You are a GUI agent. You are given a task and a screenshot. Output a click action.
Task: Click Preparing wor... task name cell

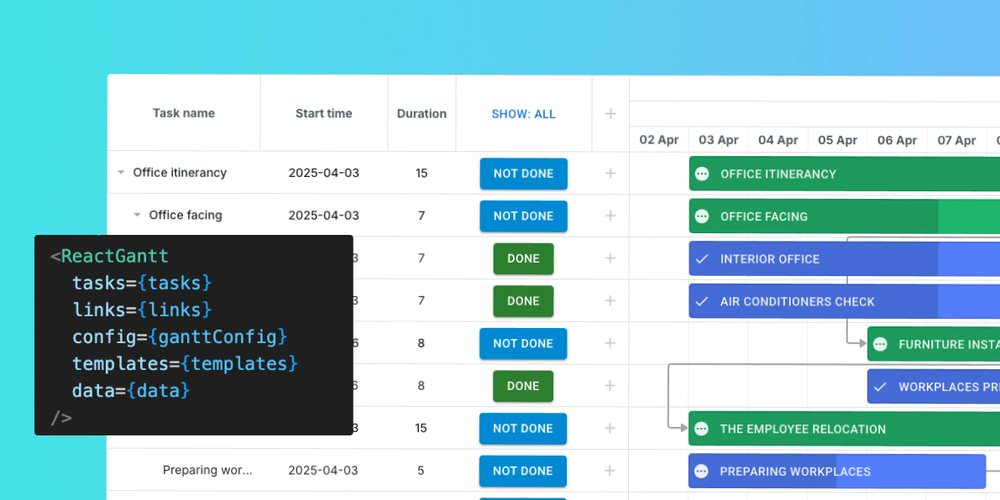click(x=207, y=470)
